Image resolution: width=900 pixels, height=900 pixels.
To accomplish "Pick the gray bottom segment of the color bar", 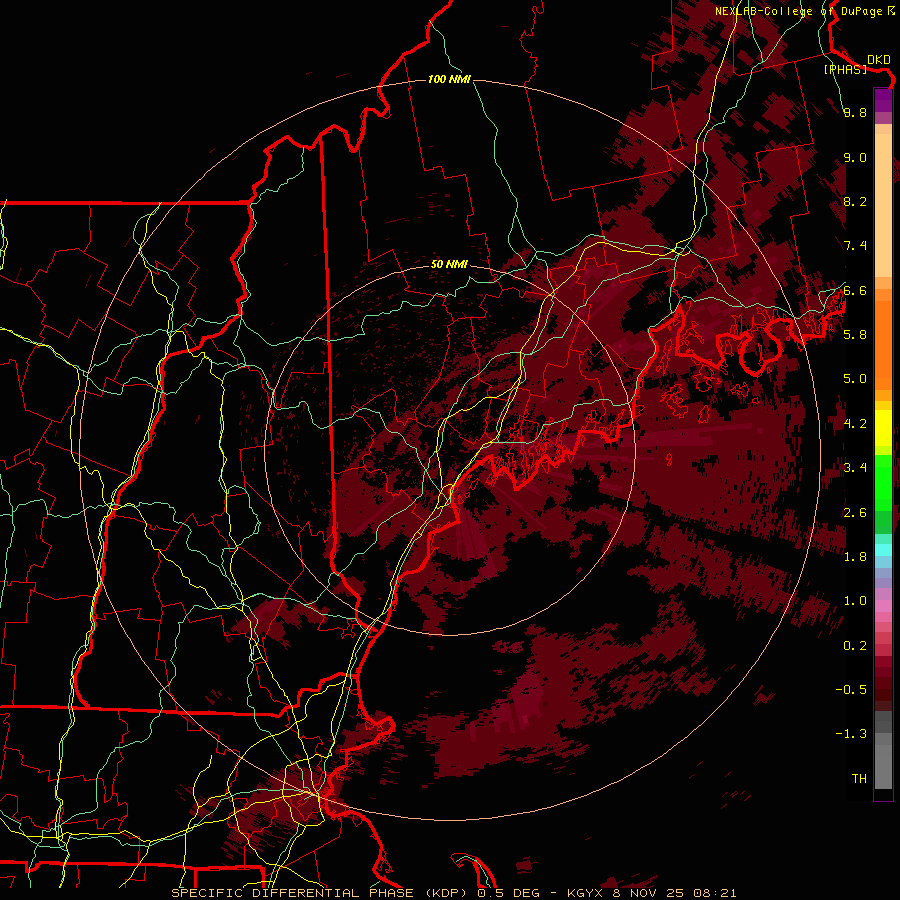I will (x=883, y=761).
